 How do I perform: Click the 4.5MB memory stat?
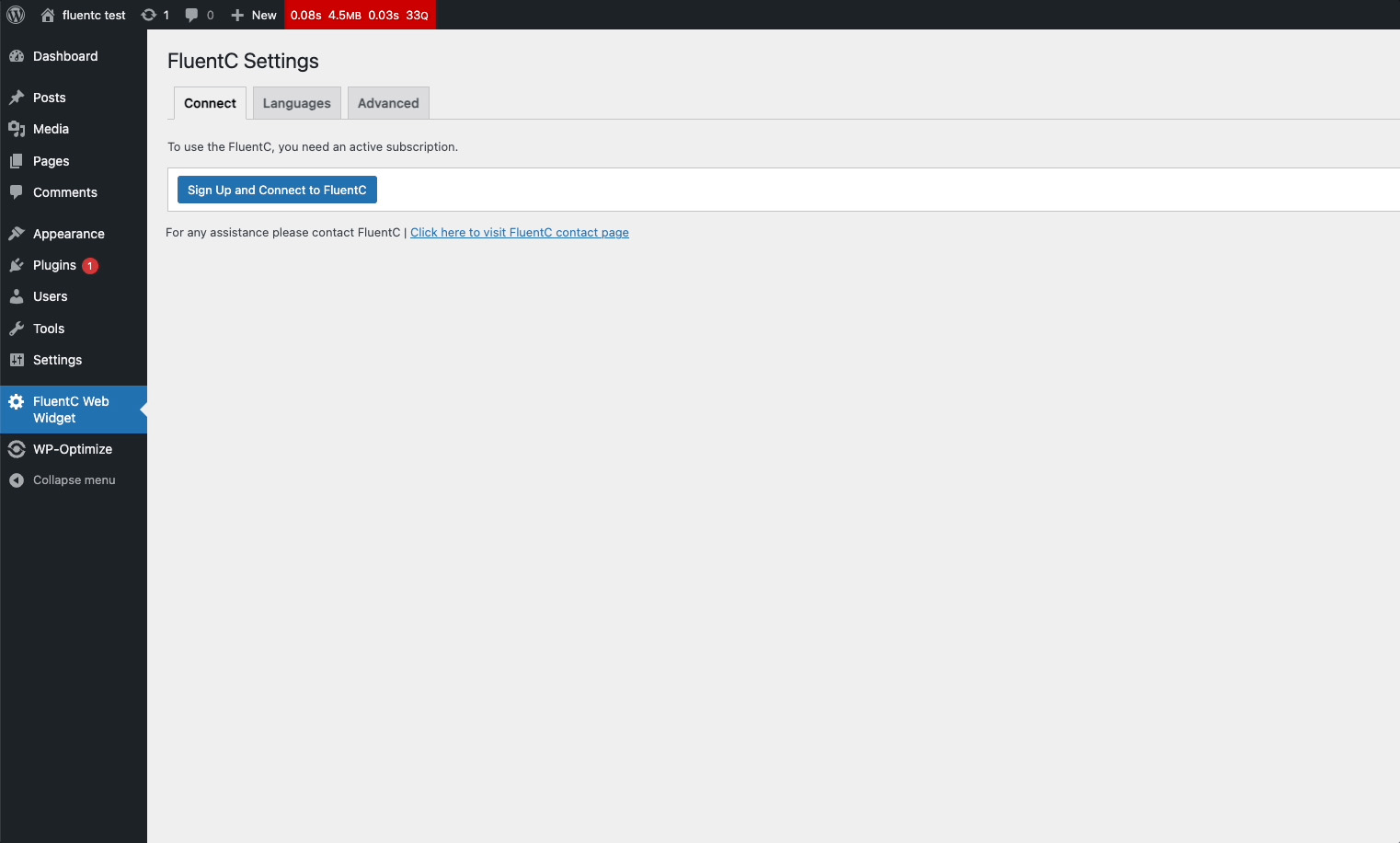point(345,15)
